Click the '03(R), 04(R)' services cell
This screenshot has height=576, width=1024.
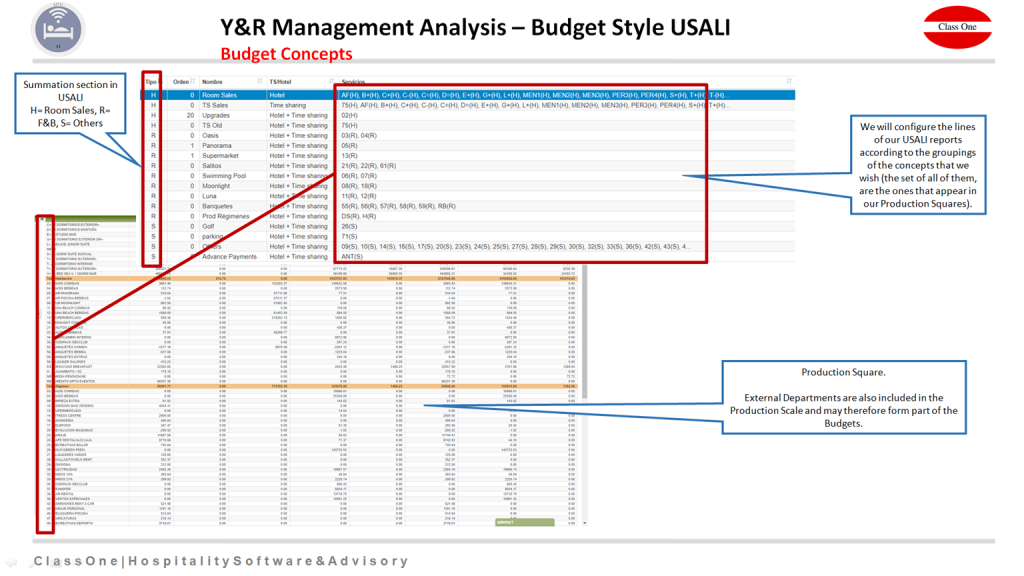(359, 136)
